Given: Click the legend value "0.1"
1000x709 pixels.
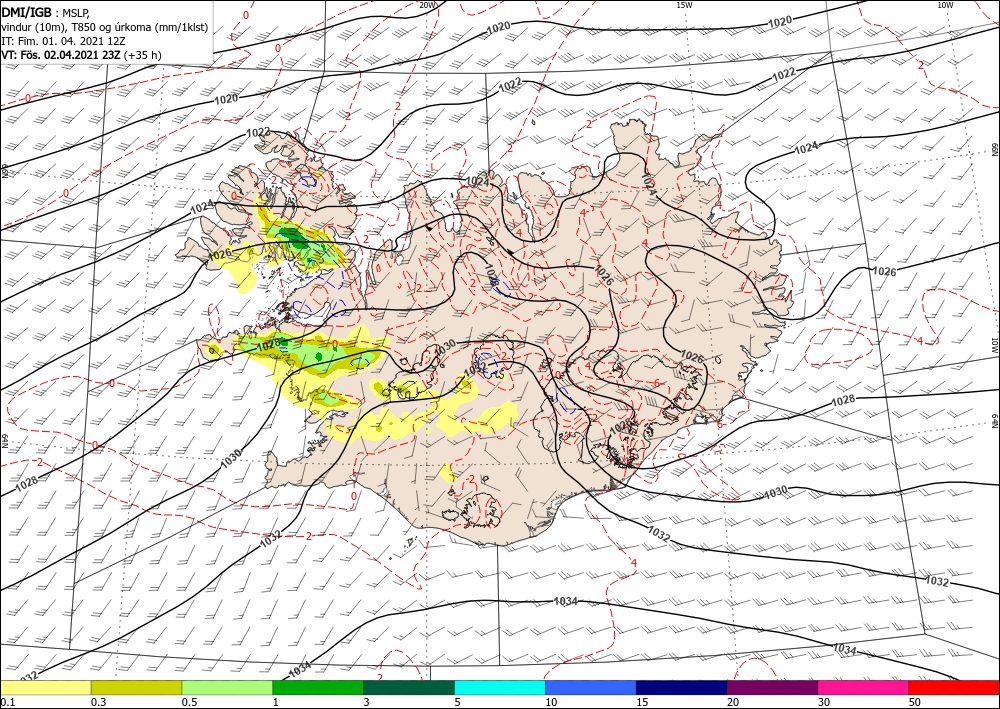Looking at the screenshot, I should (7, 702).
